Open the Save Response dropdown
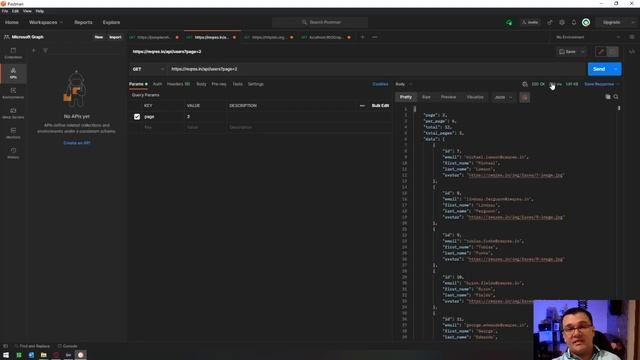The image size is (640, 360). [x=602, y=84]
